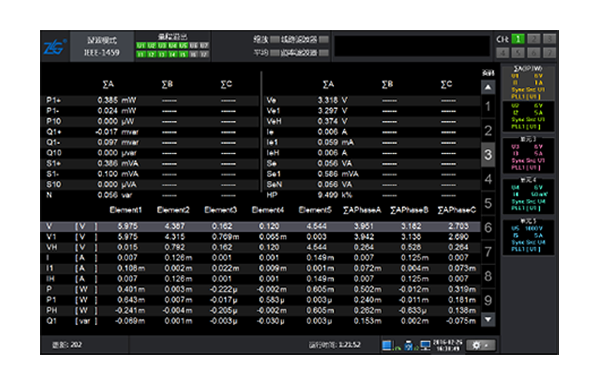This screenshot has height=385, width=600.
Task: Select the CH 3 channel button
Action: pos(549,39)
